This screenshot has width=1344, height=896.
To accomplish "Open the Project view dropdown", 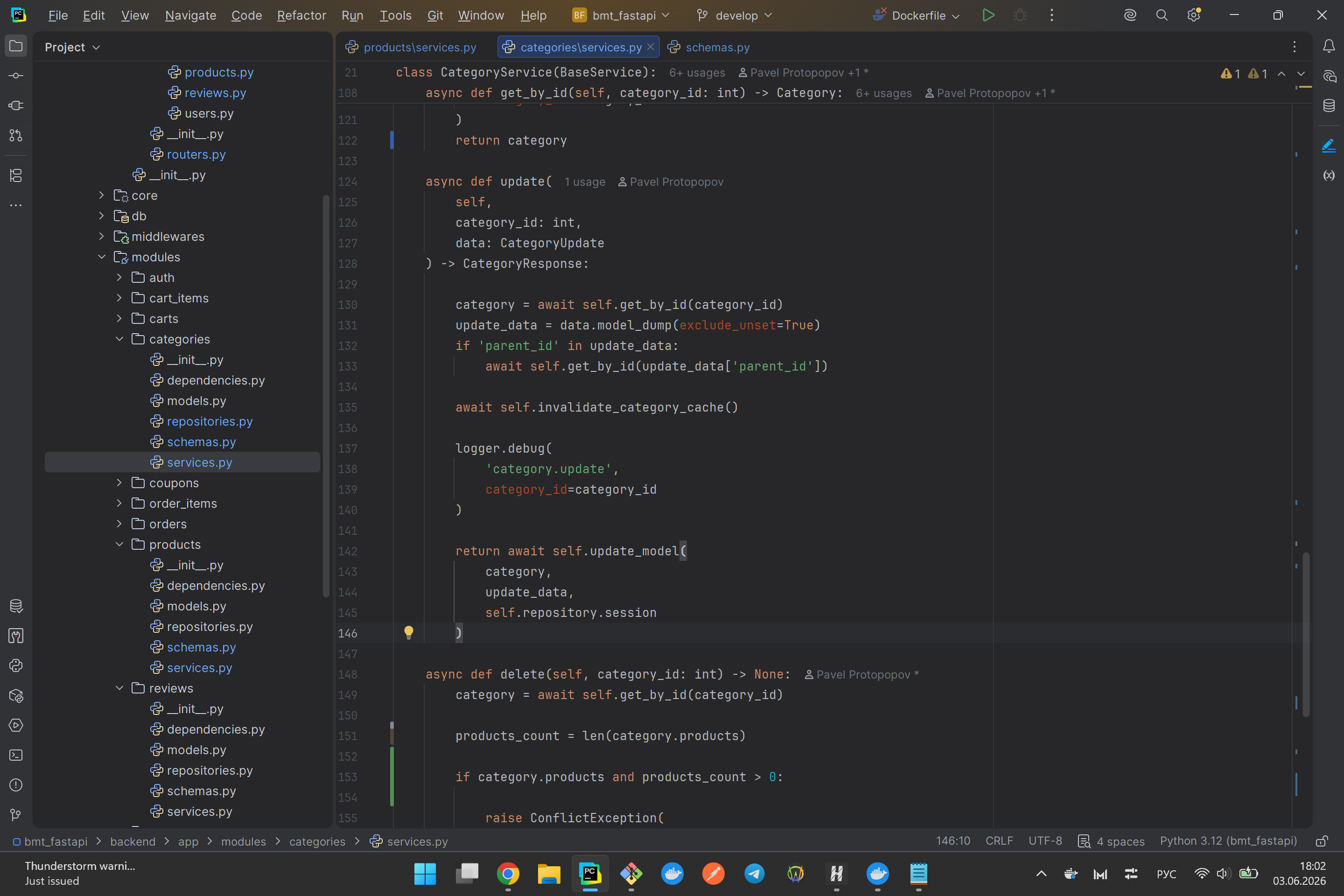I will tap(73, 47).
